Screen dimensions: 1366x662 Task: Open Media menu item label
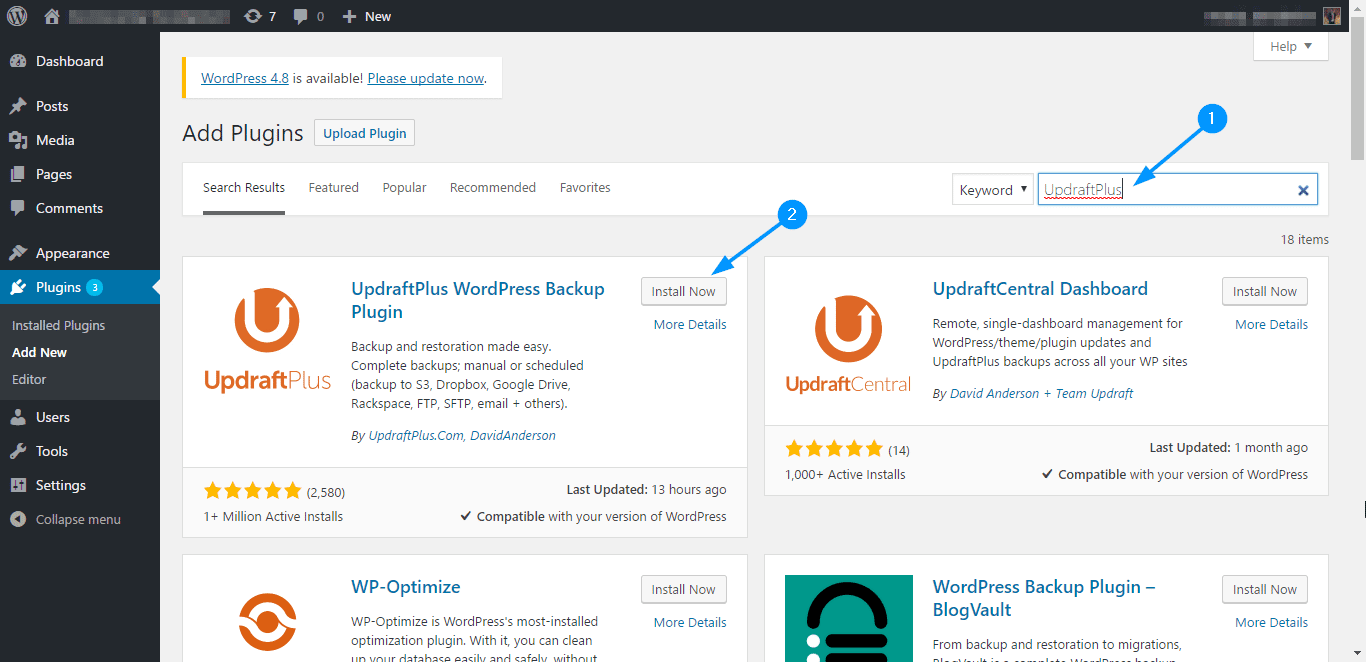pos(55,140)
